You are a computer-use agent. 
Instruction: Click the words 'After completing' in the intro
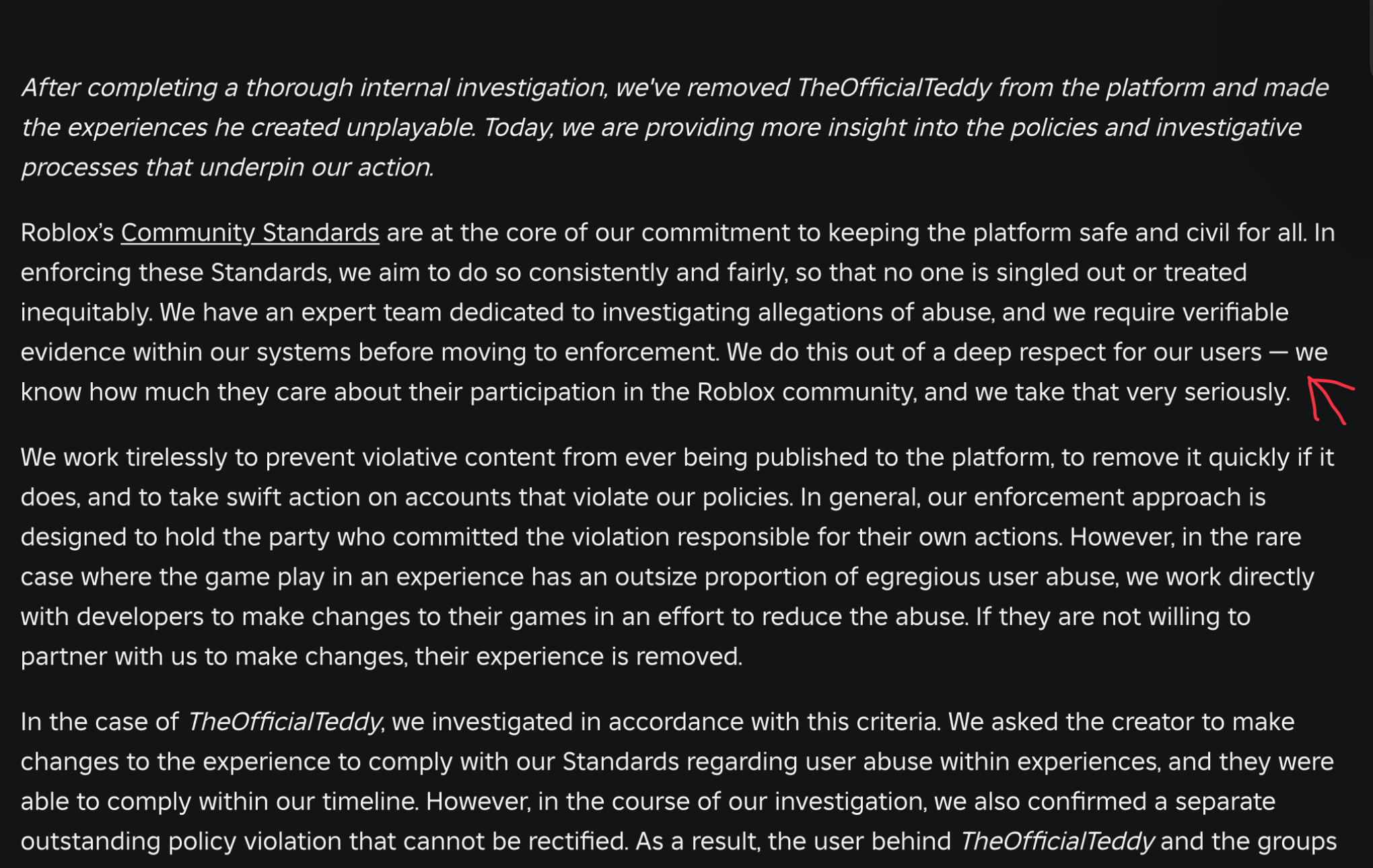[x=119, y=87]
